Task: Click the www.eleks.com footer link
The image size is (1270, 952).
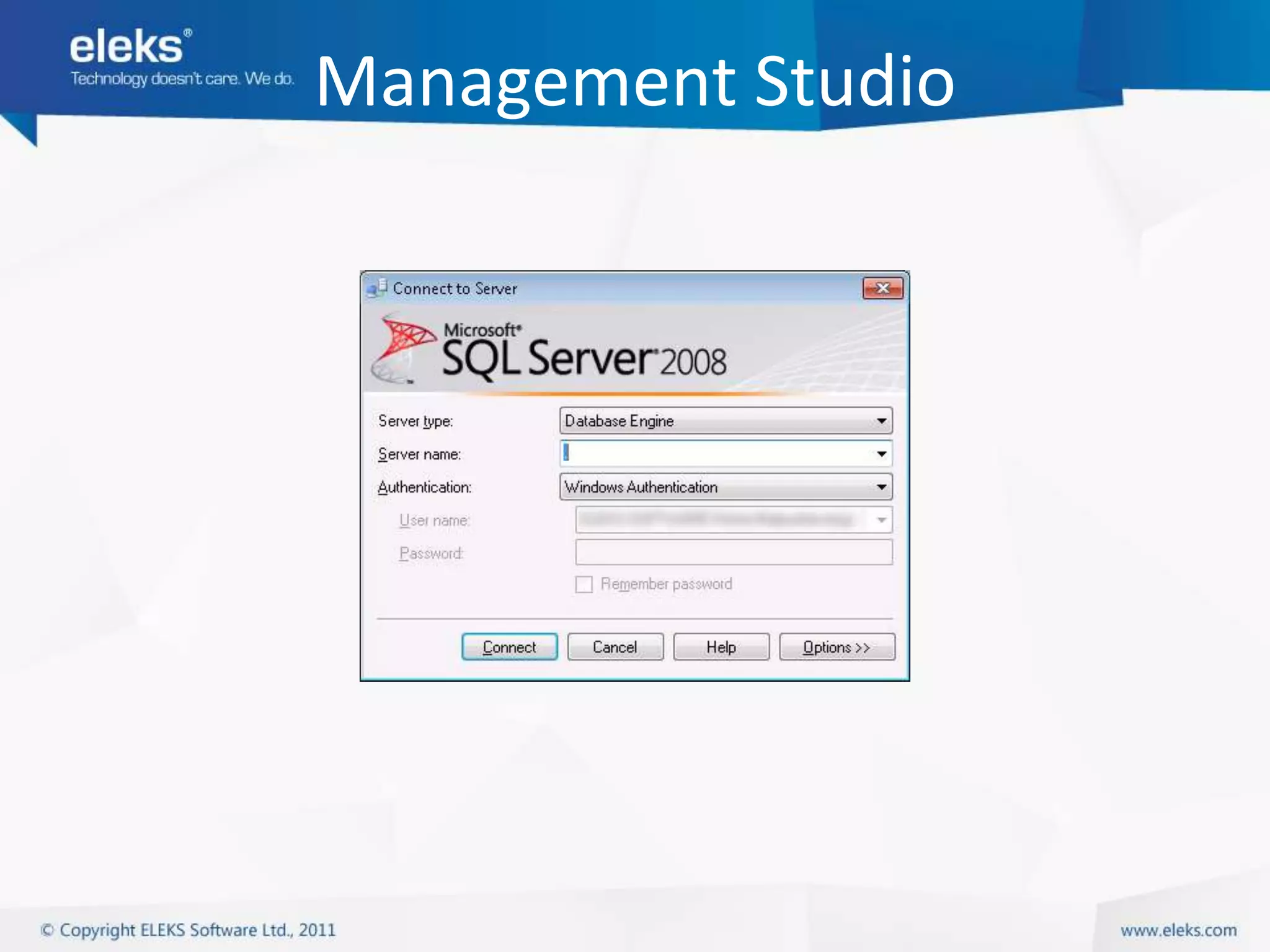Action: point(1178,930)
